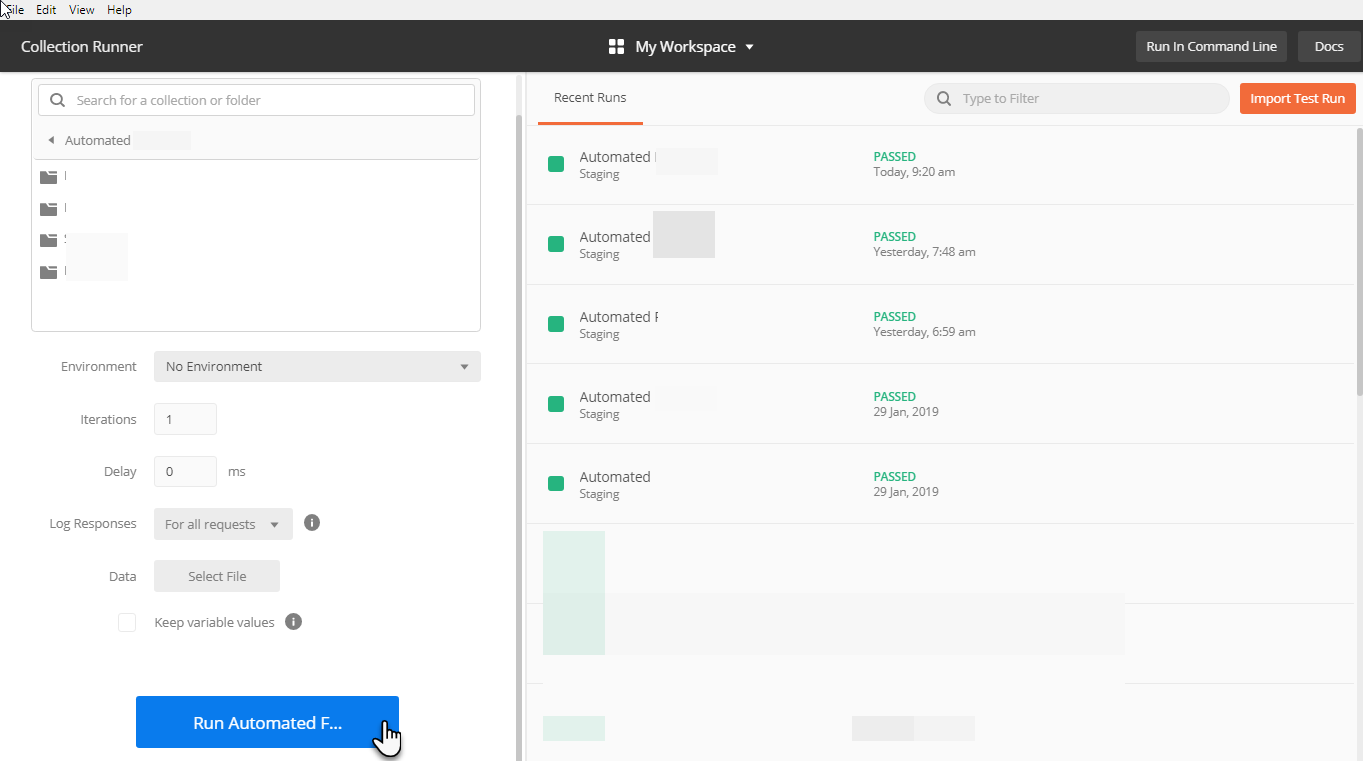Switch to the Recent Runs tab

(x=590, y=97)
